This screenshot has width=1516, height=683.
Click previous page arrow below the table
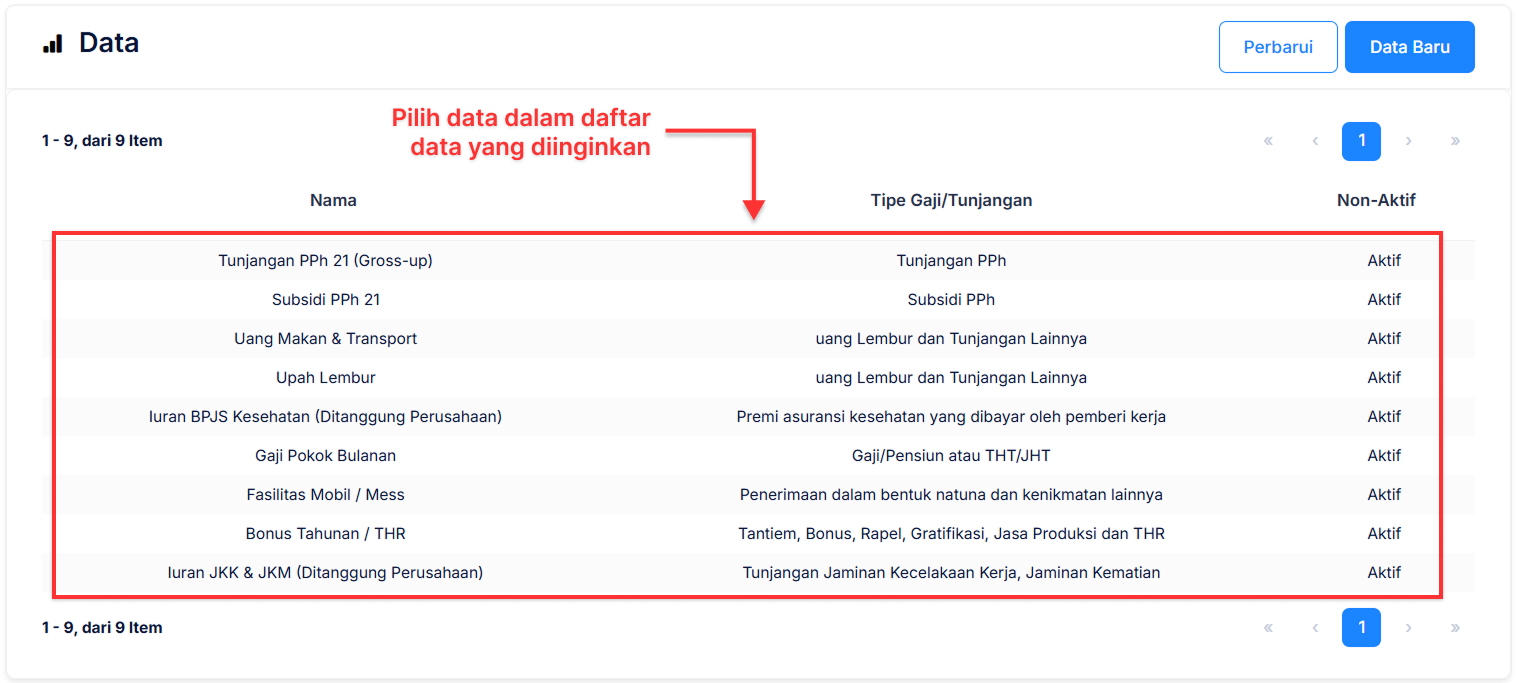tap(1315, 628)
